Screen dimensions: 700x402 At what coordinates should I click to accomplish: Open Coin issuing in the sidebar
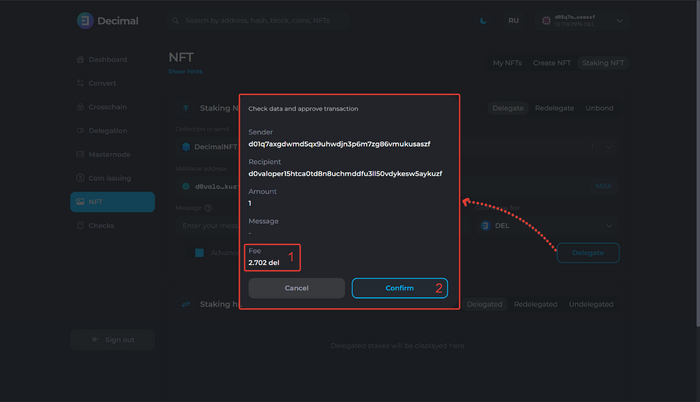(x=112, y=178)
